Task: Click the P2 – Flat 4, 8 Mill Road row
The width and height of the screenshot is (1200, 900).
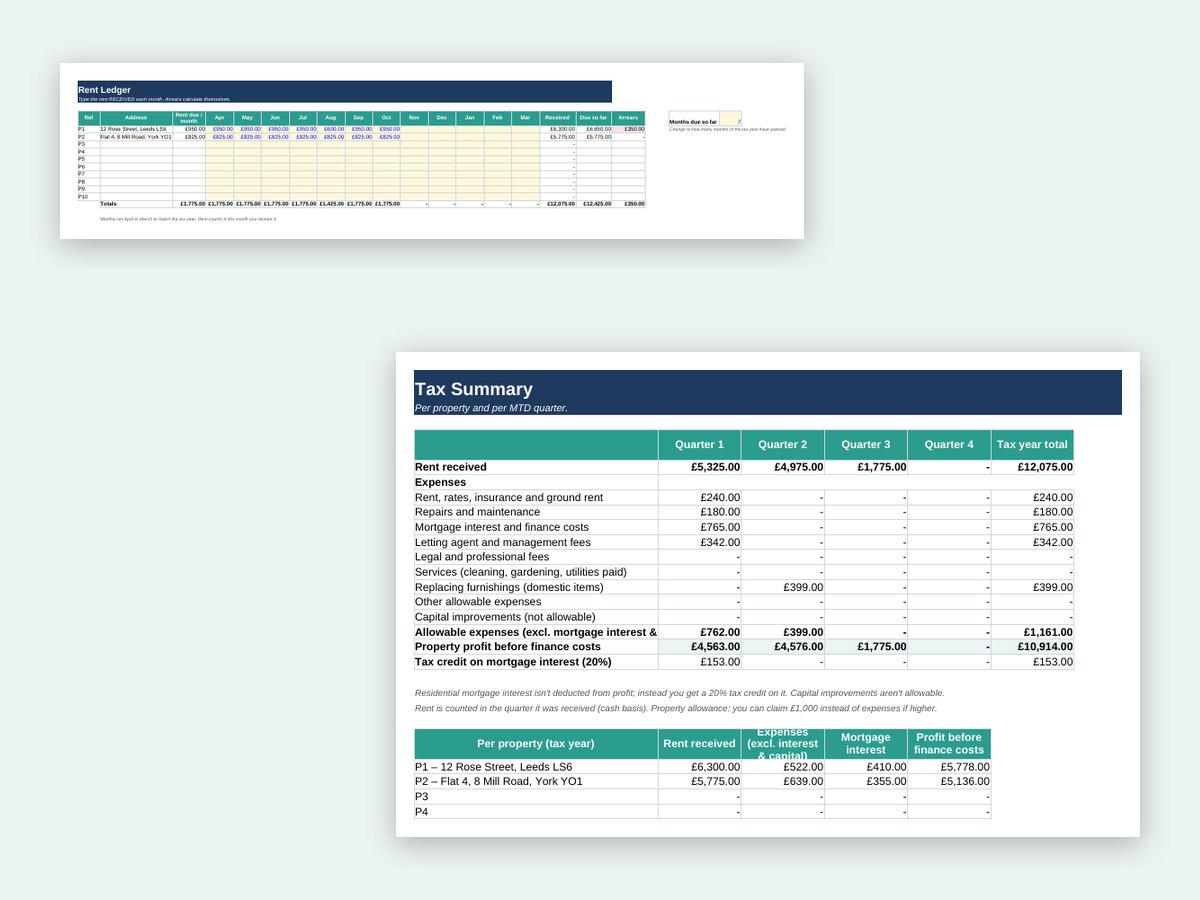Action: coord(536,782)
